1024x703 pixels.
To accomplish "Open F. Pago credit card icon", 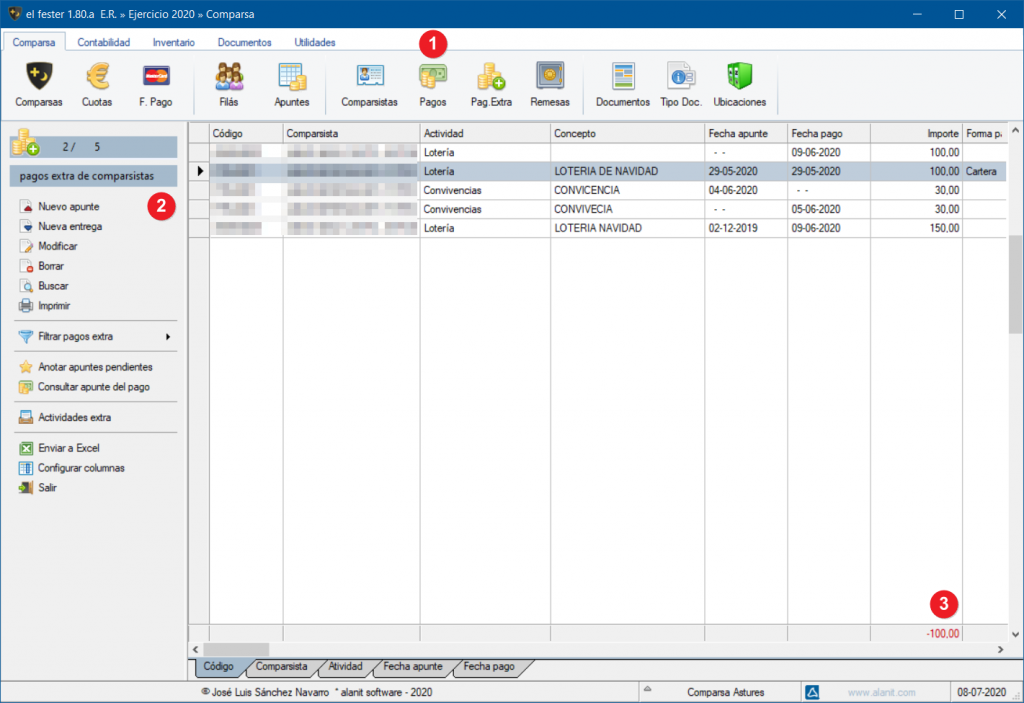I will click(x=156, y=77).
